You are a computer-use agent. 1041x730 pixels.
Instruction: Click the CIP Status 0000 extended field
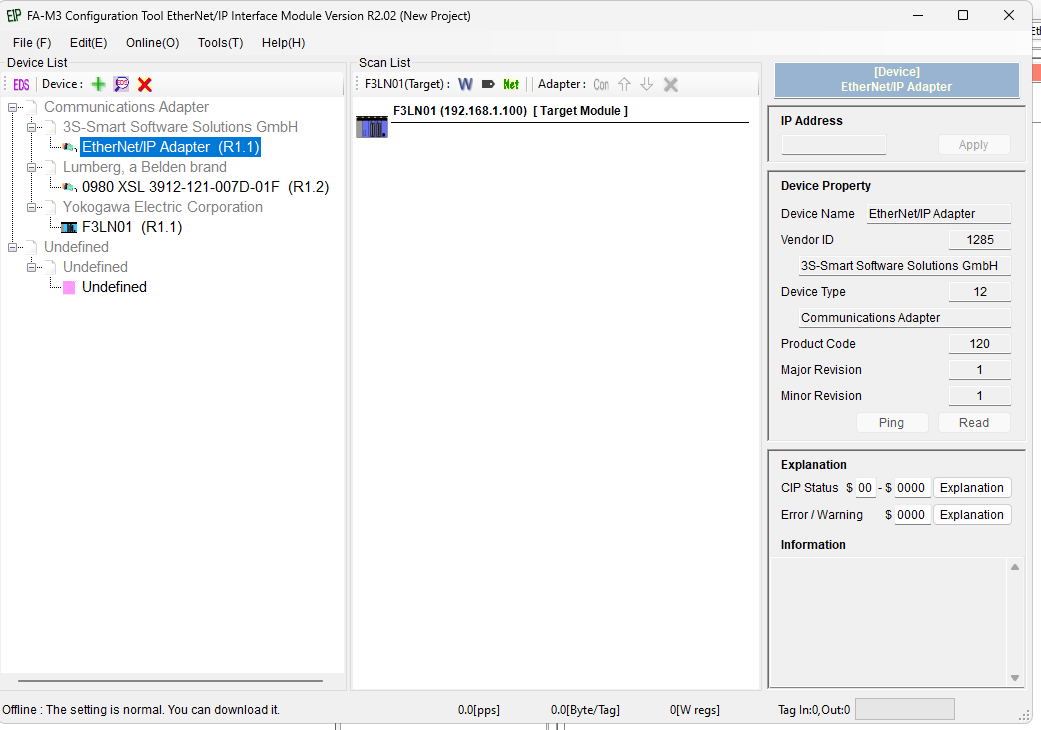click(x=912, y=488)
